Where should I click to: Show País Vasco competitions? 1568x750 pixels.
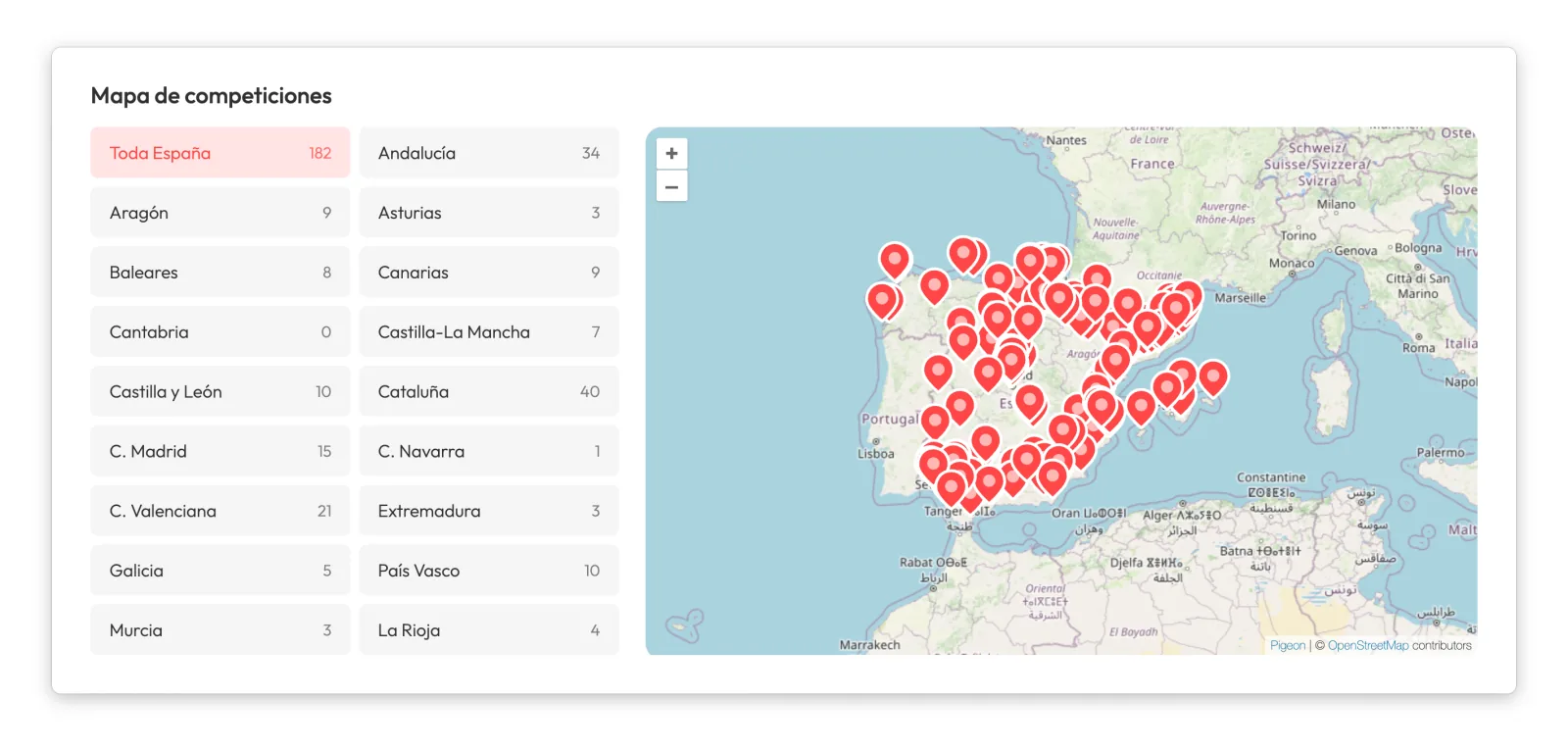(x=489, y=572)
